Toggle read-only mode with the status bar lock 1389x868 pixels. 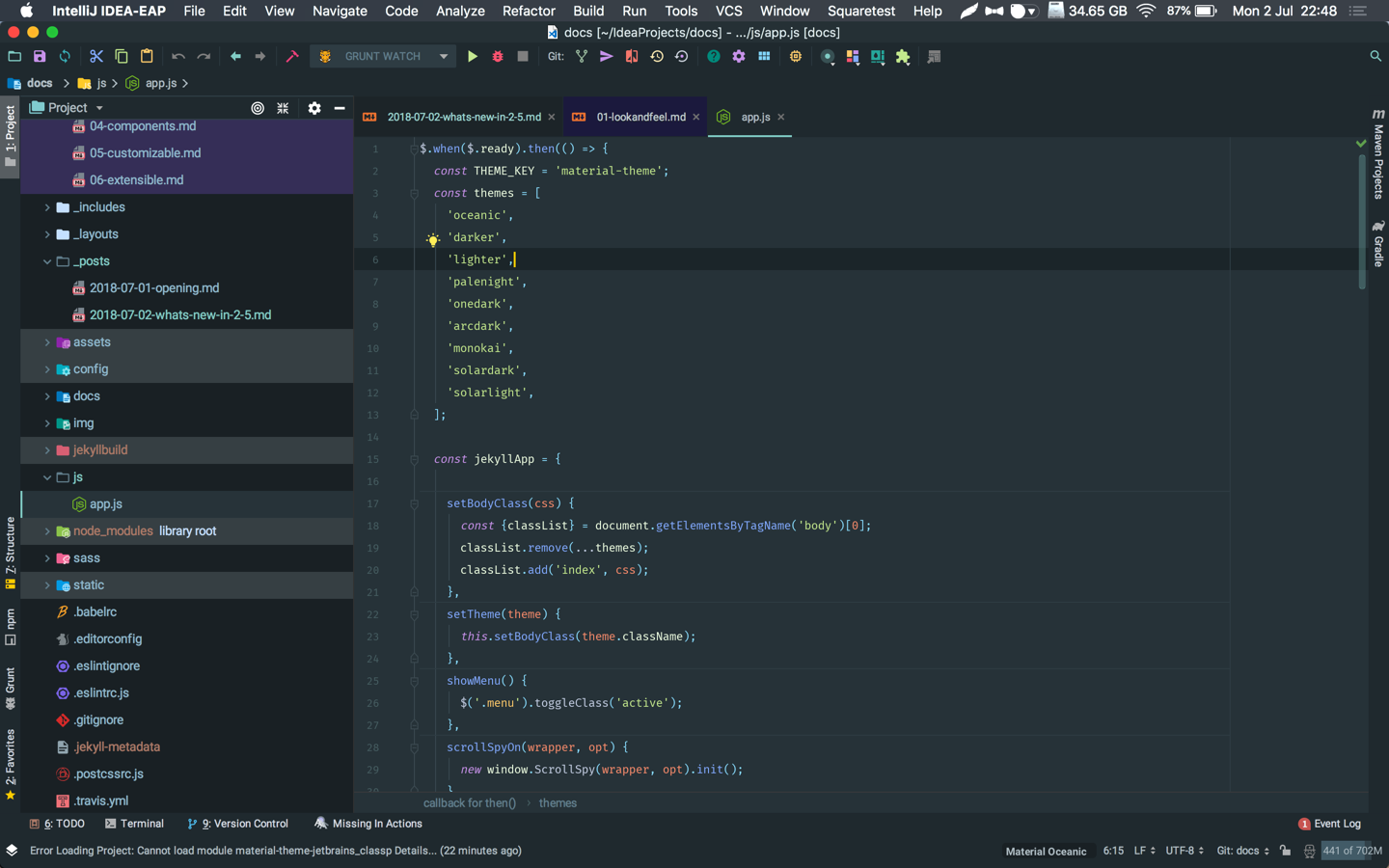(x=1286, y=851)
